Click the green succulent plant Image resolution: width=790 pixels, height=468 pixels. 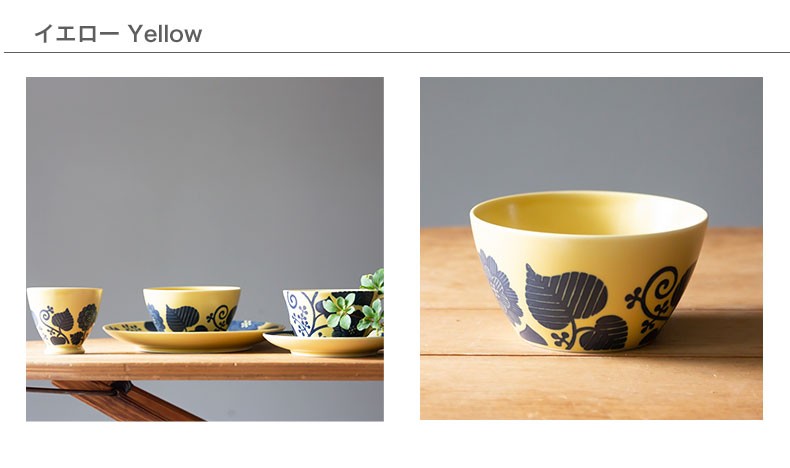354,303
